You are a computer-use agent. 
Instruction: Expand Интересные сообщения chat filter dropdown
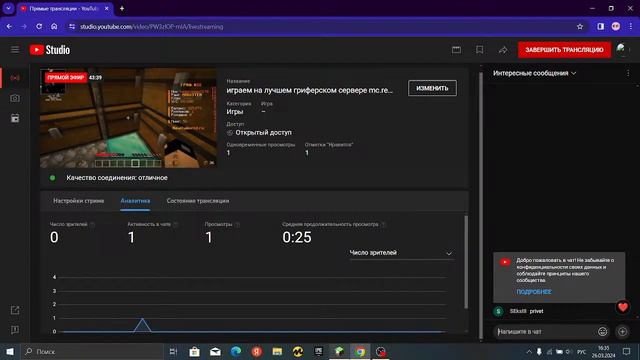tap(534, 73)
